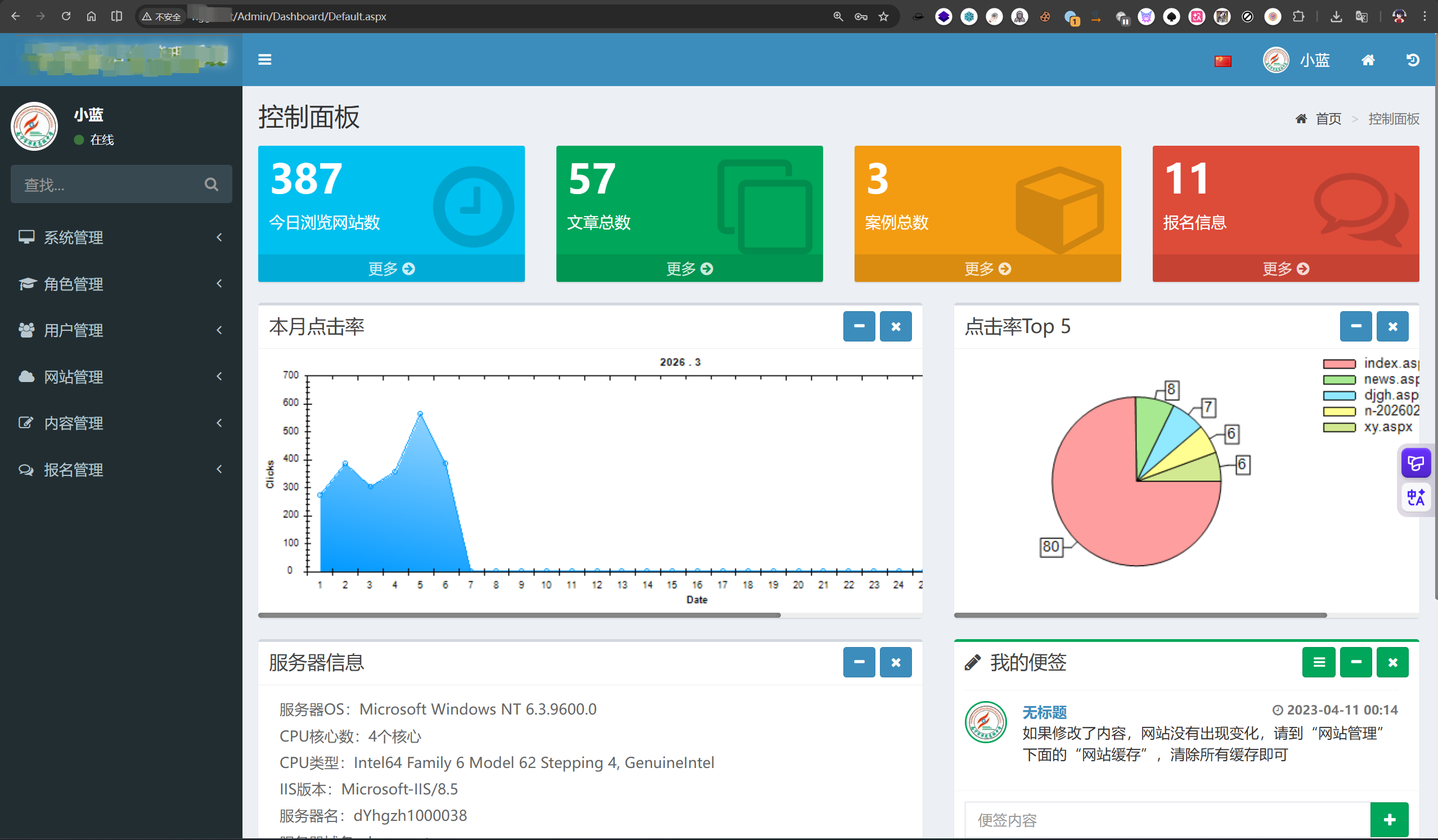Expand the 网站管理 menu chevron
The height and width of the screenshot is (840, 1438).
(219, 376)
